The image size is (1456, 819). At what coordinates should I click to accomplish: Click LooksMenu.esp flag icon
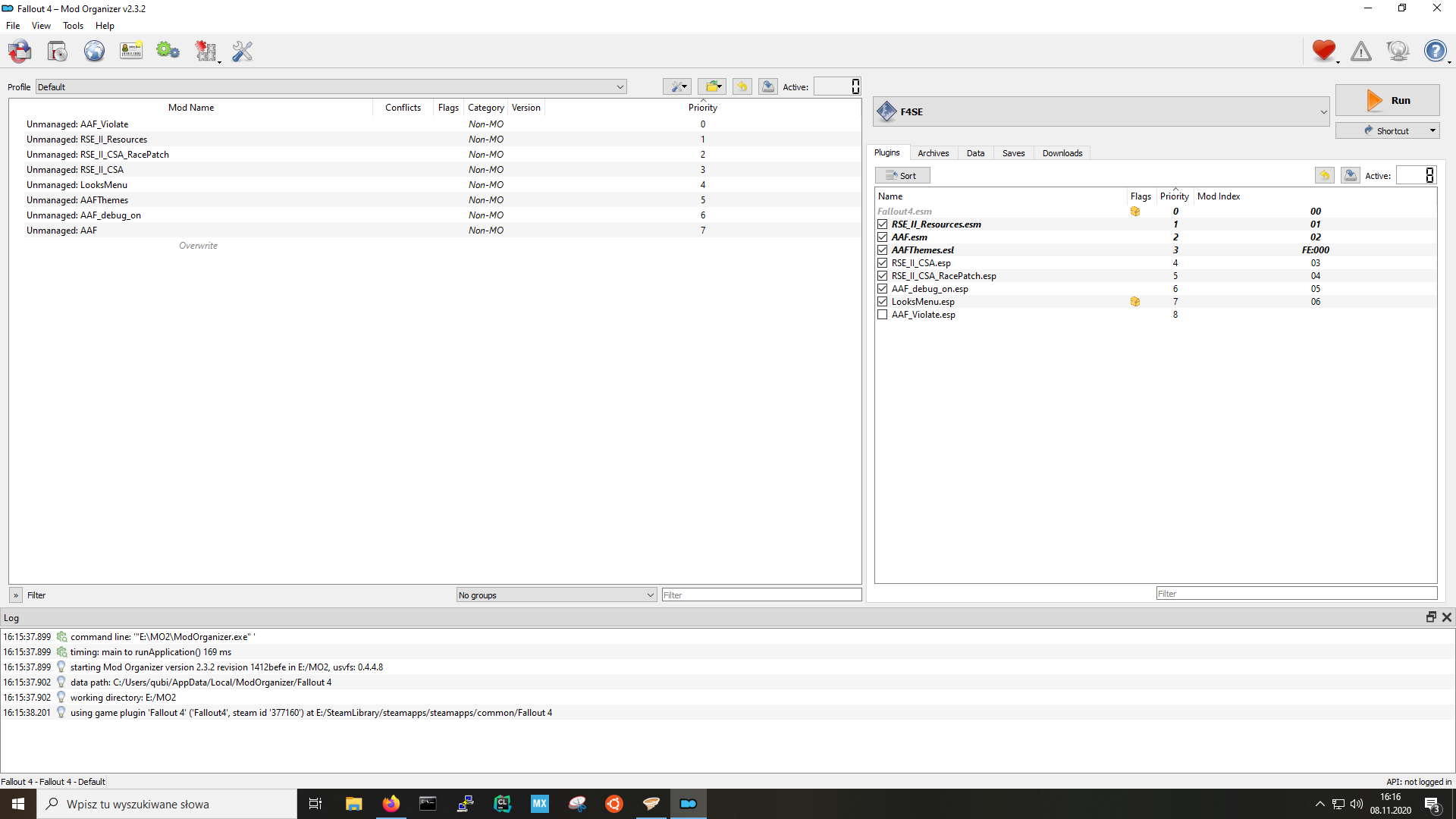pos(1135,302)
